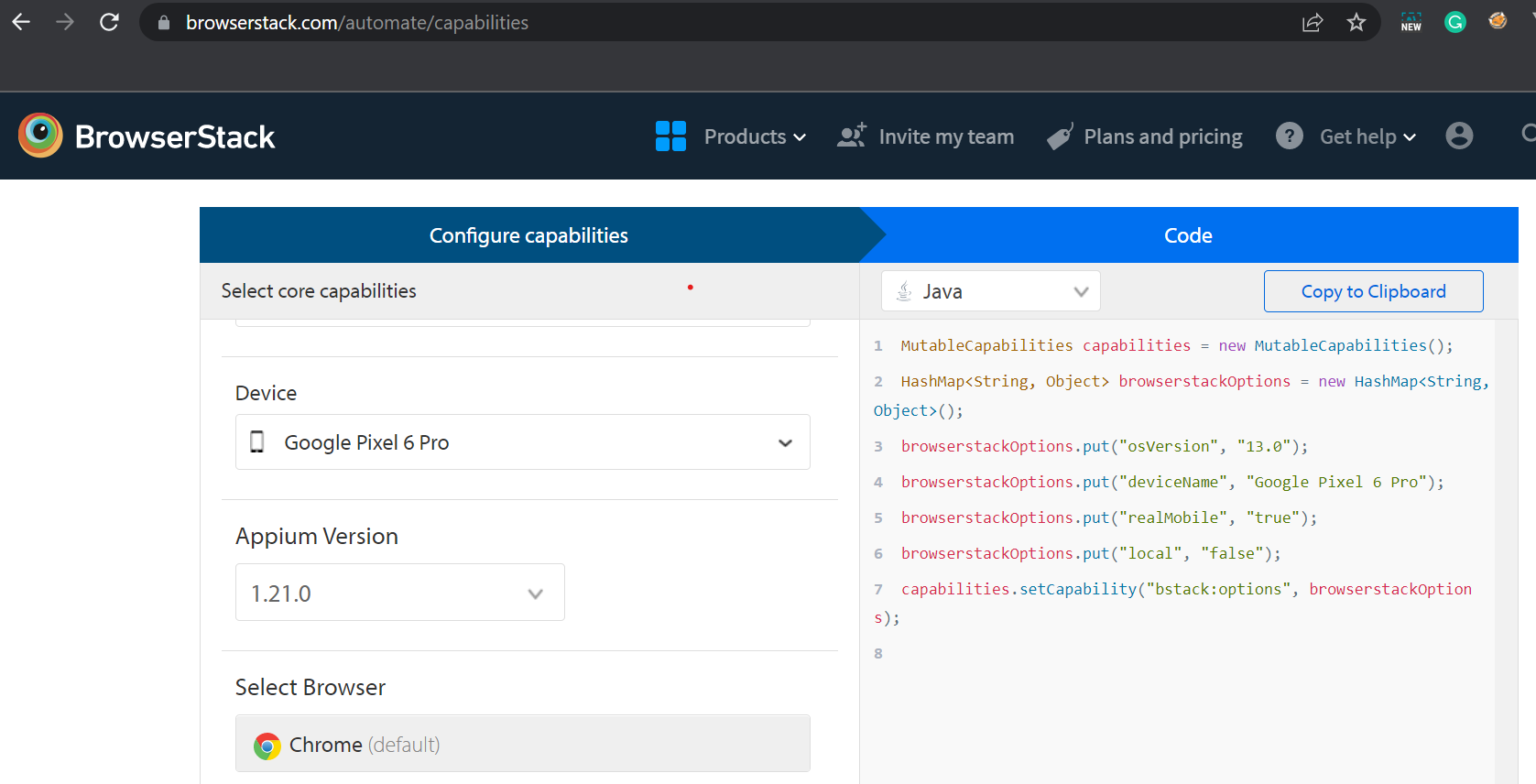Change the Java language dropdown
Viewport: 1536px width, 784px height.
coord(990,292)
